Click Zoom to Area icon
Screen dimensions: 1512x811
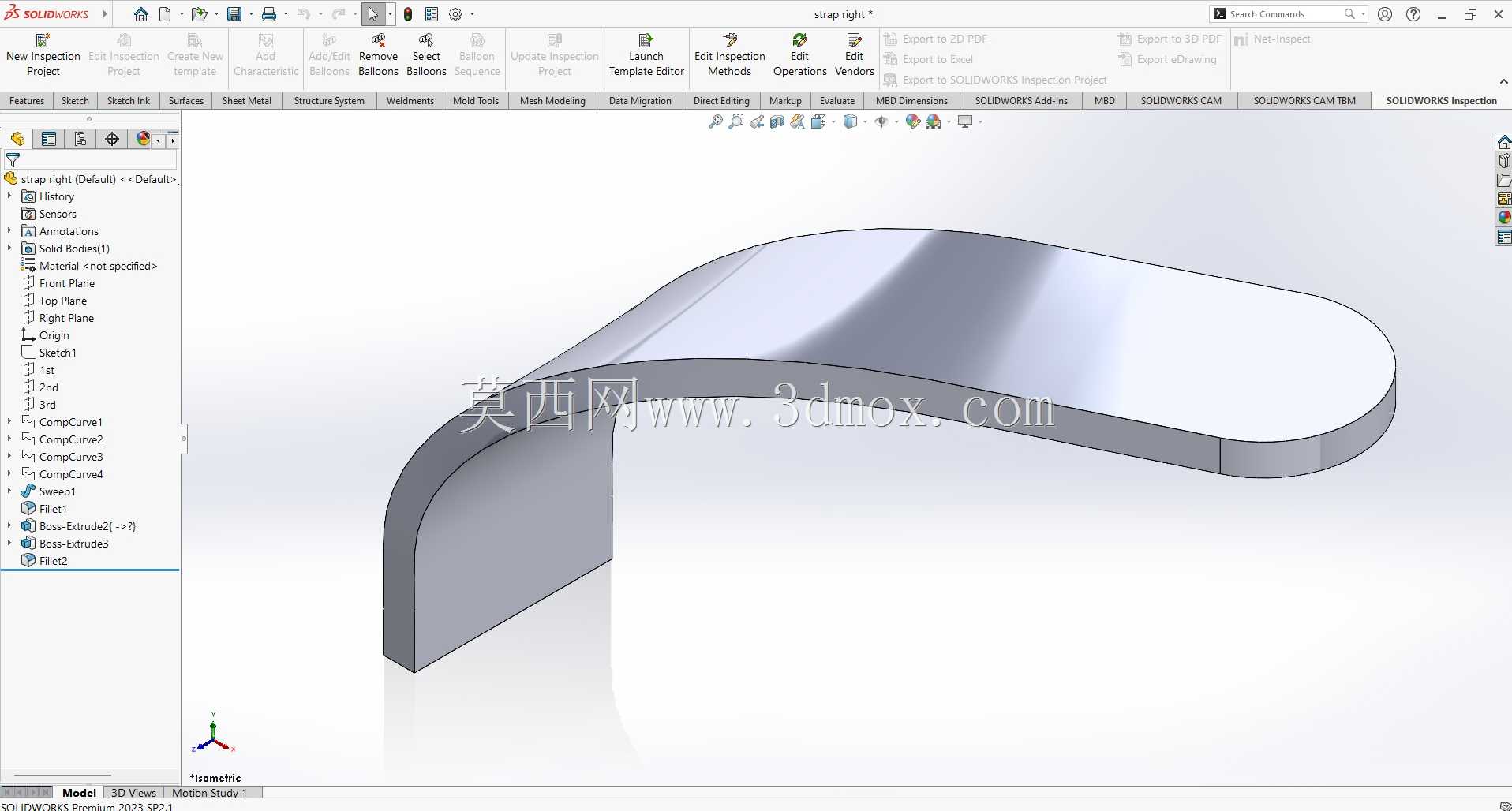[736, 121]
